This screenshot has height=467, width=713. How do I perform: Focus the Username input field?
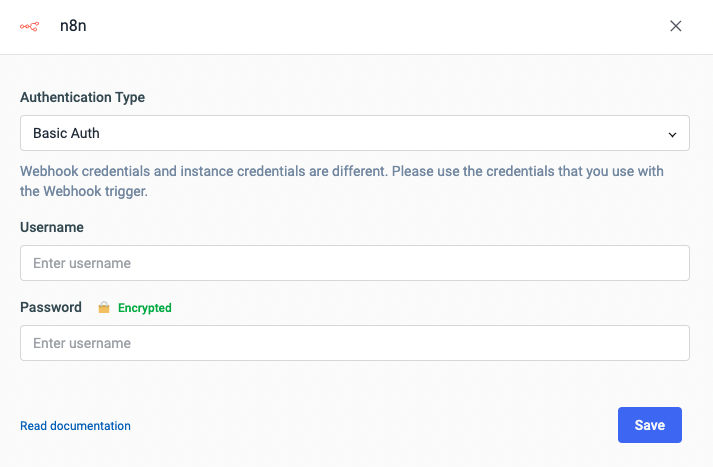coord(354,263)
